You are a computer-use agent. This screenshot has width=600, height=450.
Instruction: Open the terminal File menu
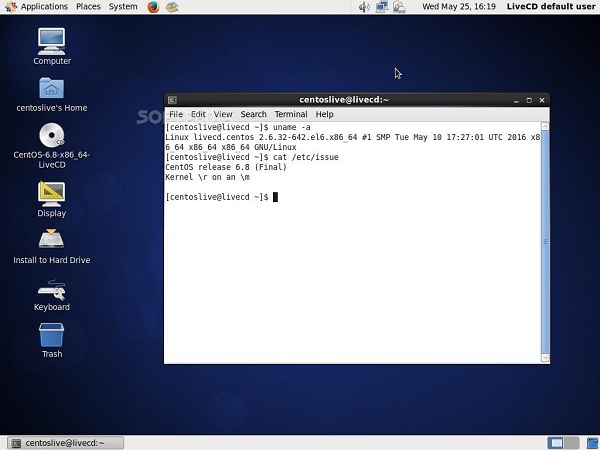coord(176,114)
